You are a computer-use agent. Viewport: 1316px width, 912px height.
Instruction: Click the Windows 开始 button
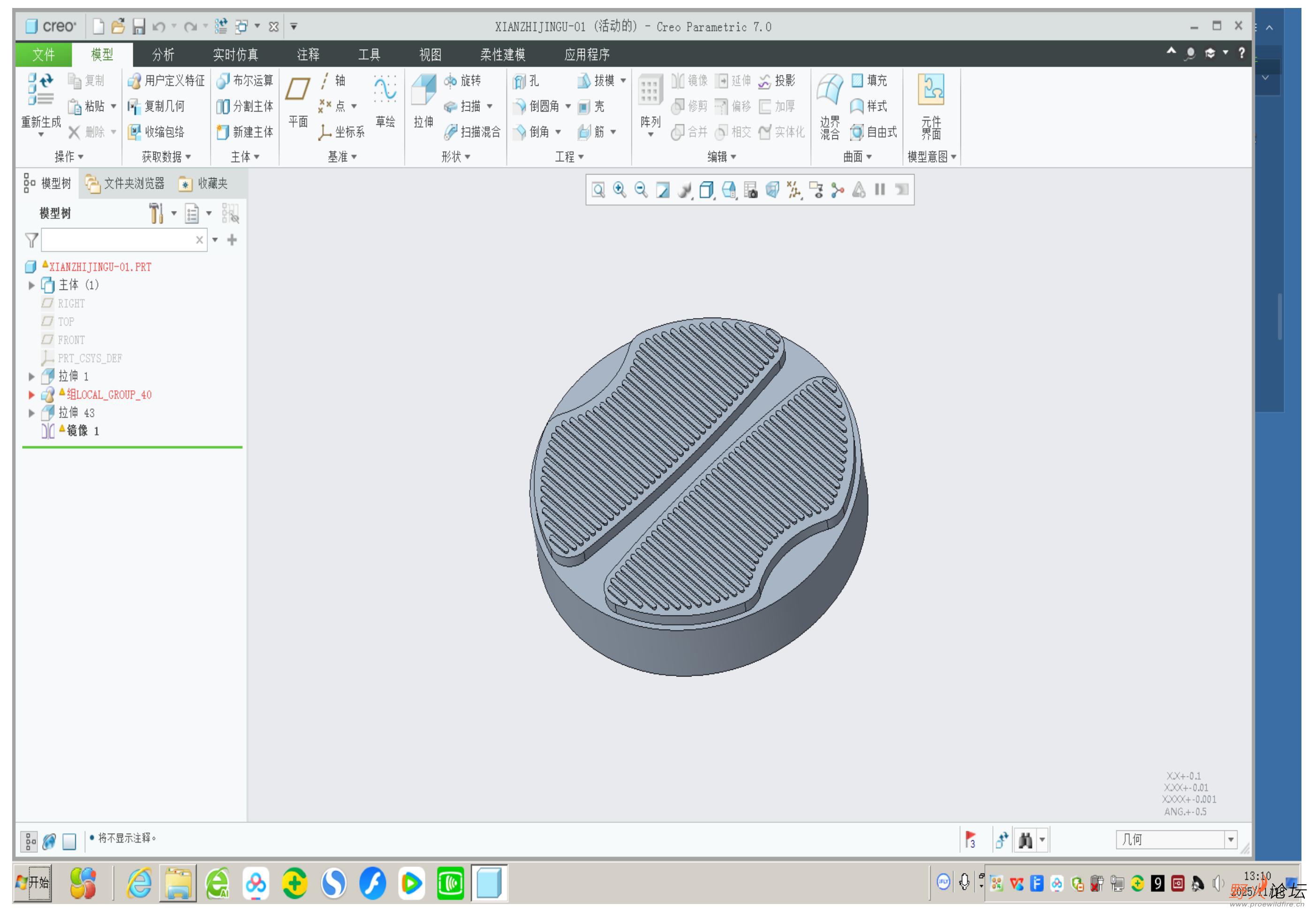33,882
